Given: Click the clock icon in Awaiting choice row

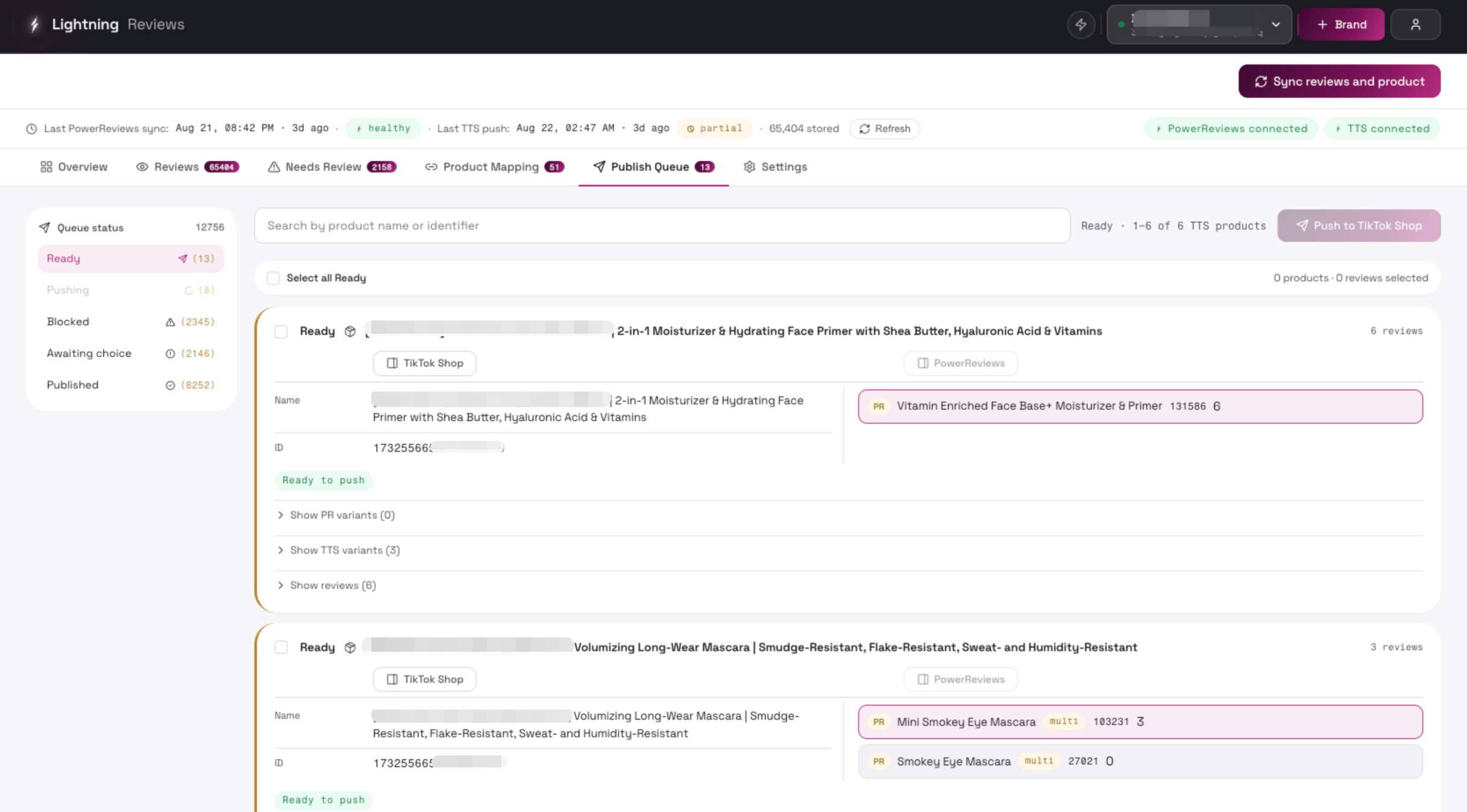Looking at the screenshot, I should pyautogui.click(x=170, y=354).
